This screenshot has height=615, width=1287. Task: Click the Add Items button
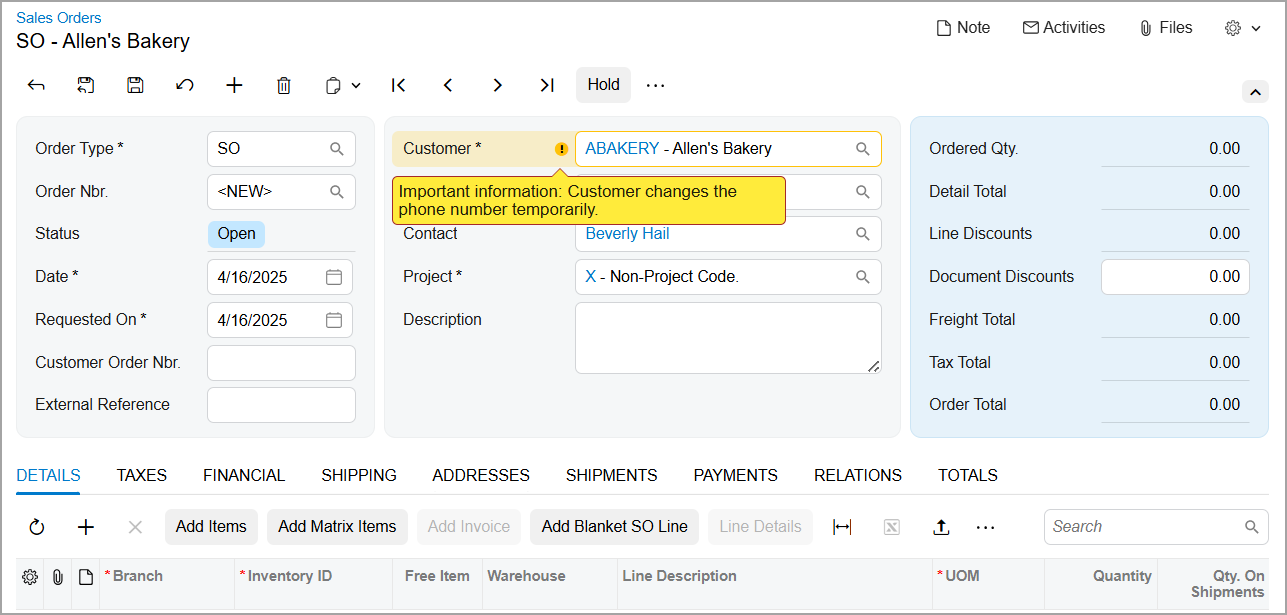[x=211, y=527]
